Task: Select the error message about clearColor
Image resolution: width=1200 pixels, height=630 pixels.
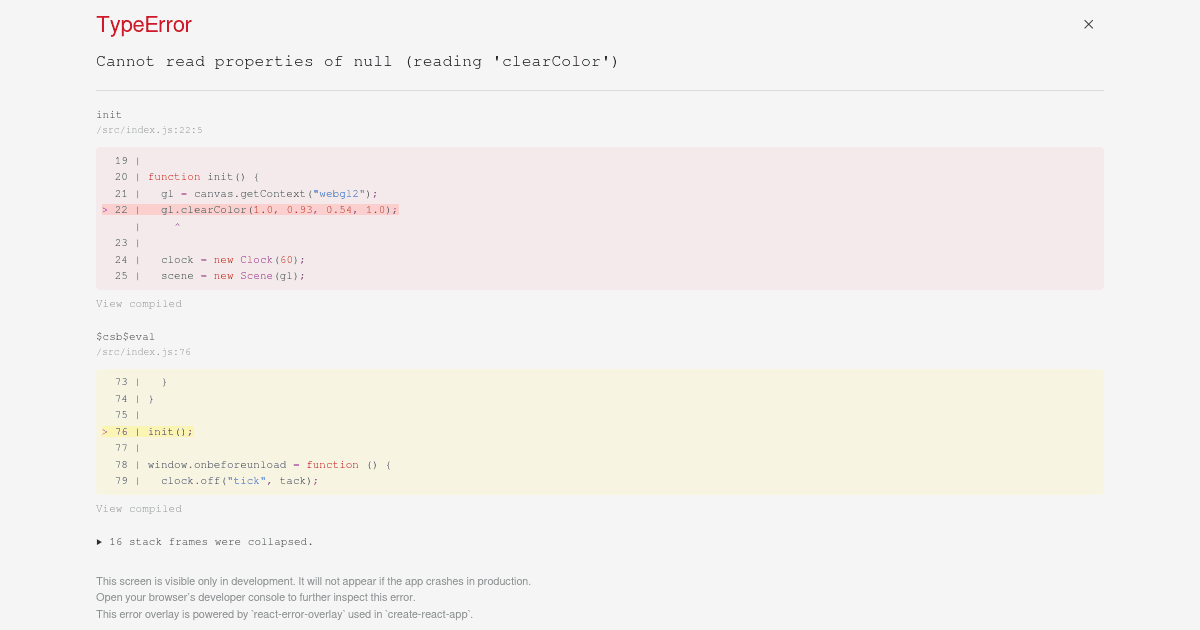Action: (x=356, y=61)
